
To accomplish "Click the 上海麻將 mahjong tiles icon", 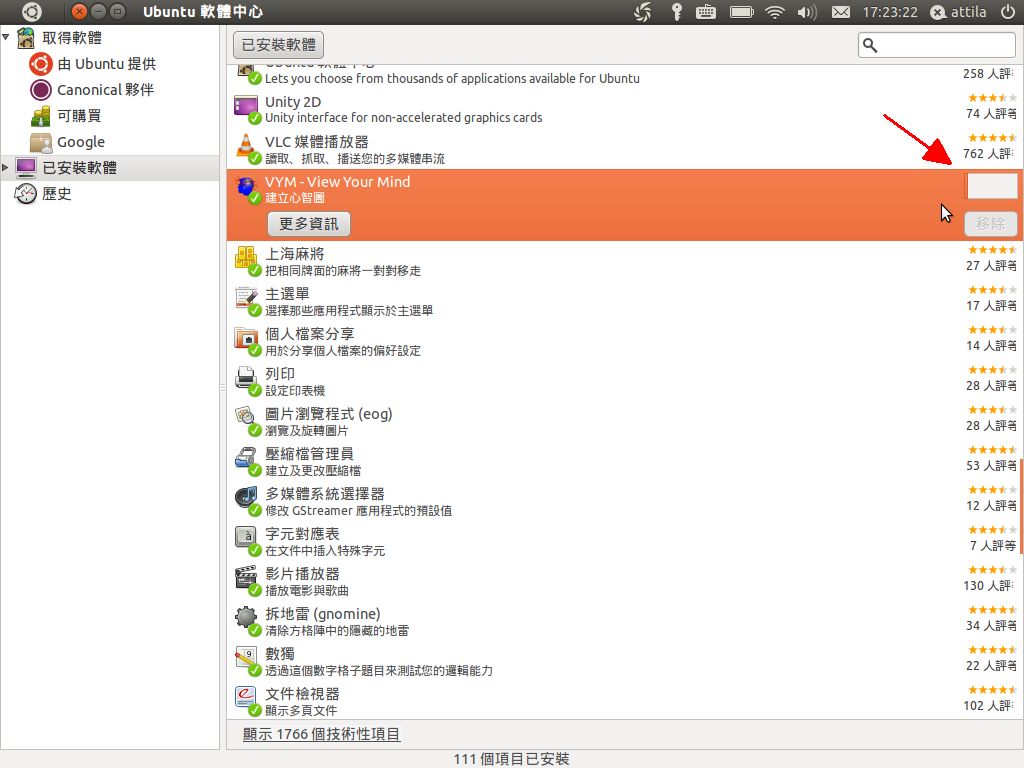I will [246, 259].
